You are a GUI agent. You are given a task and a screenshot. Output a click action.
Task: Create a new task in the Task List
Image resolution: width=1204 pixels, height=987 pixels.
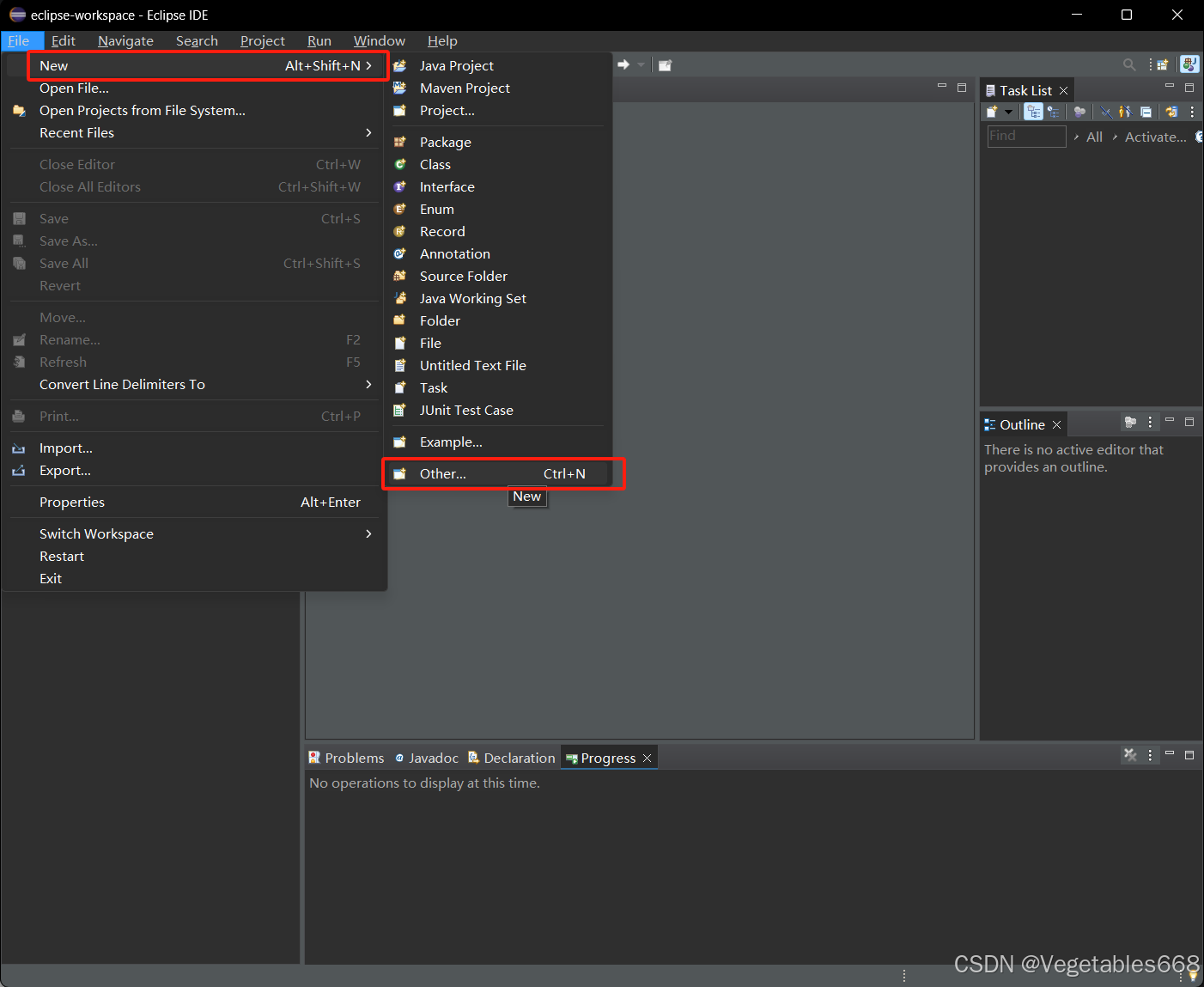coord(994,112)
